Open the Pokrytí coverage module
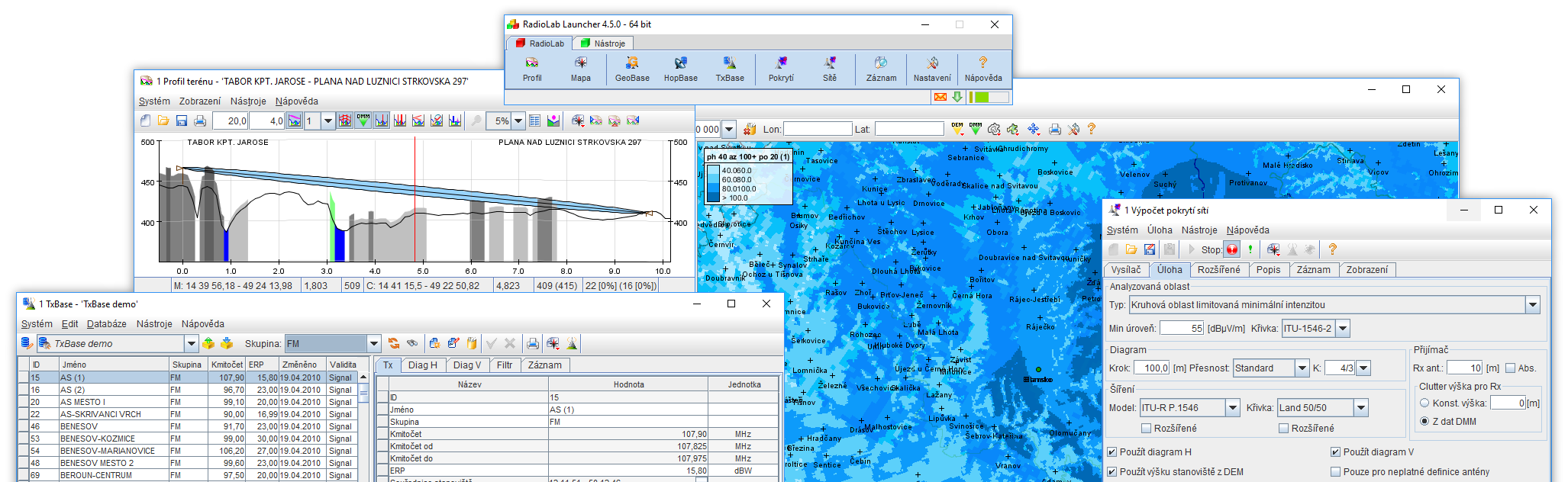 click(781, 69)
